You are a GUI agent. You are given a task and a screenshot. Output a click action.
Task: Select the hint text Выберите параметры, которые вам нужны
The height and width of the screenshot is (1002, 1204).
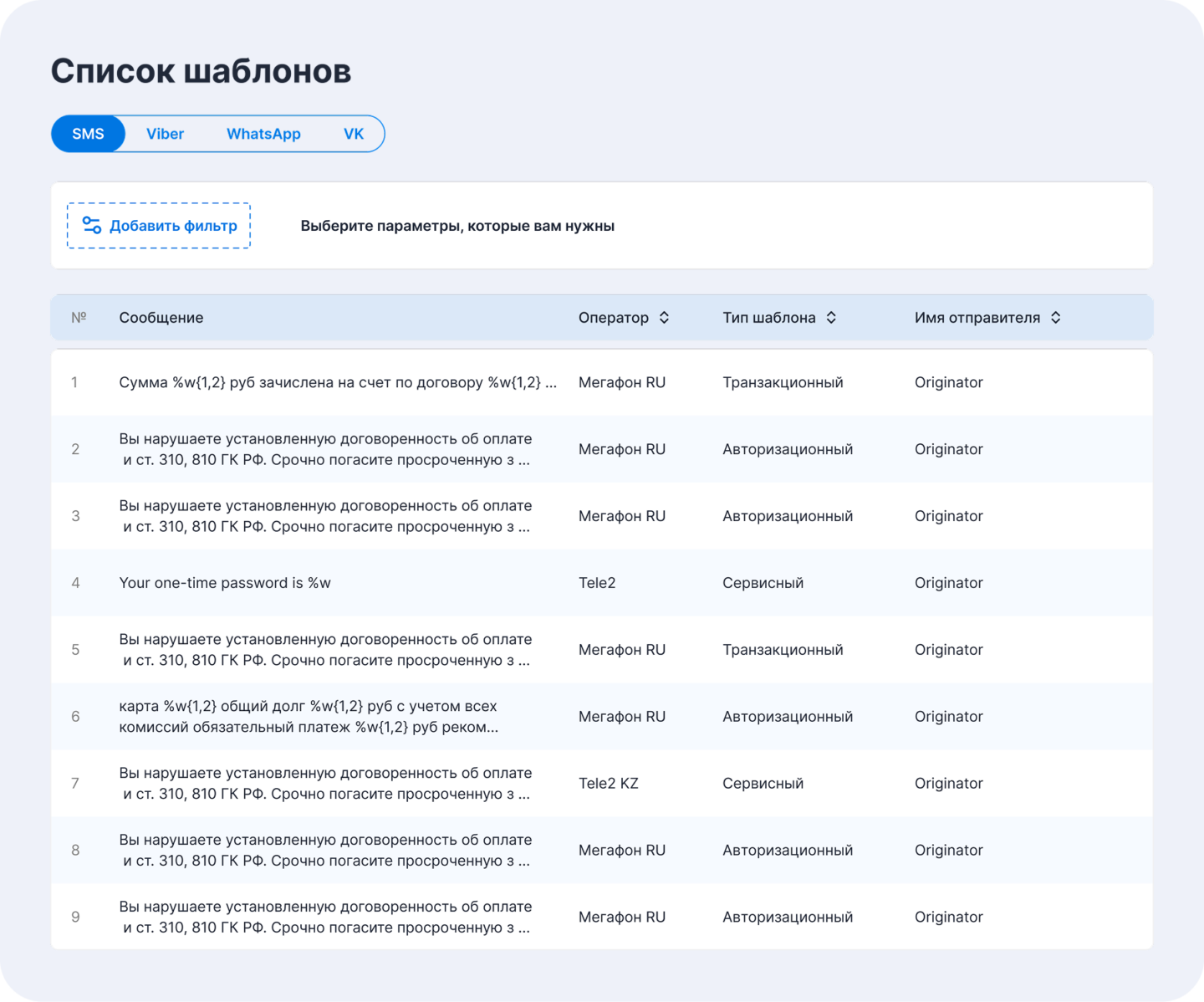pyautogui.click(x=457, y=226)
